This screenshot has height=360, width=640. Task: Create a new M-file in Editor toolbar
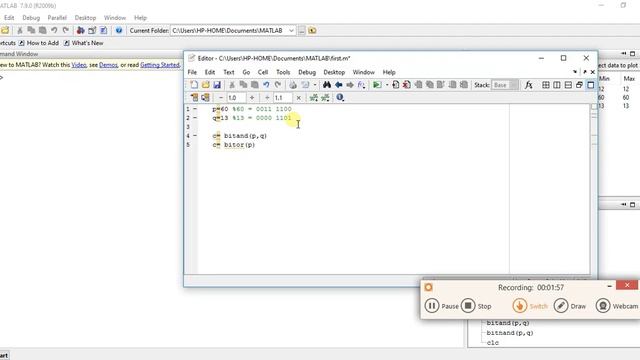[x=194, y=85]
